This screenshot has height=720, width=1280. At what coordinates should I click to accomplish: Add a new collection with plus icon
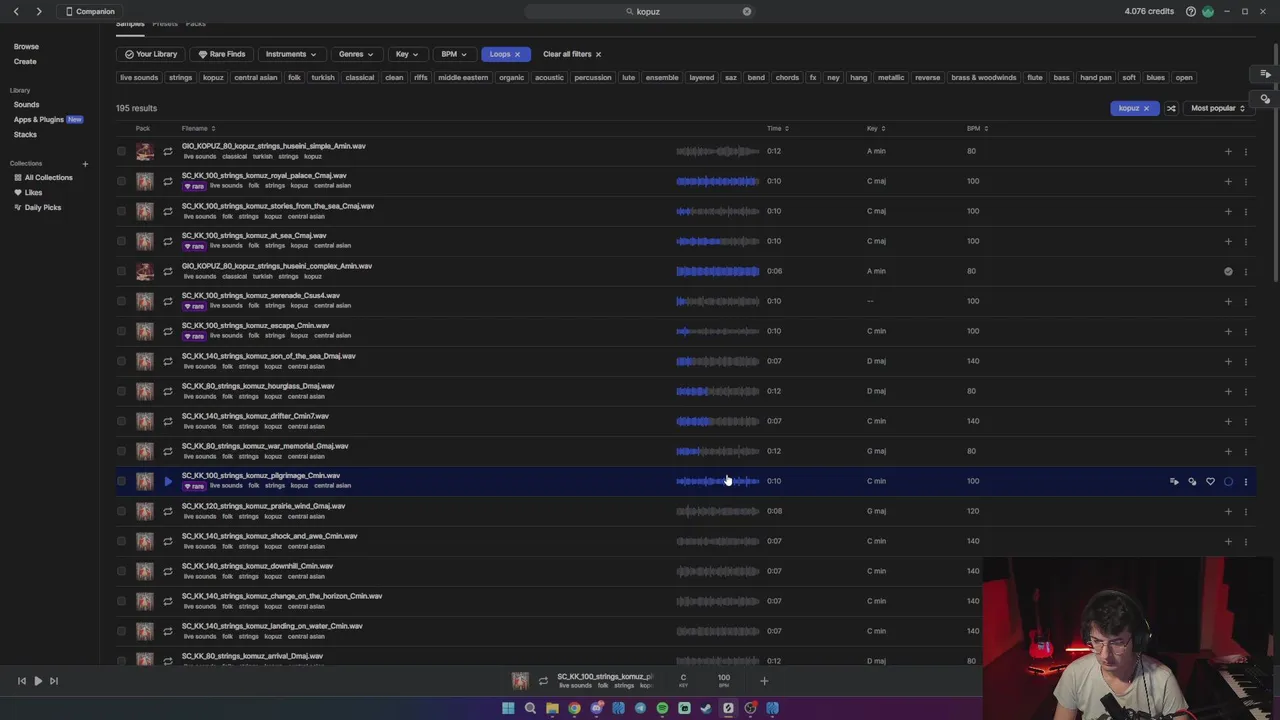click(x=85, y=163)
